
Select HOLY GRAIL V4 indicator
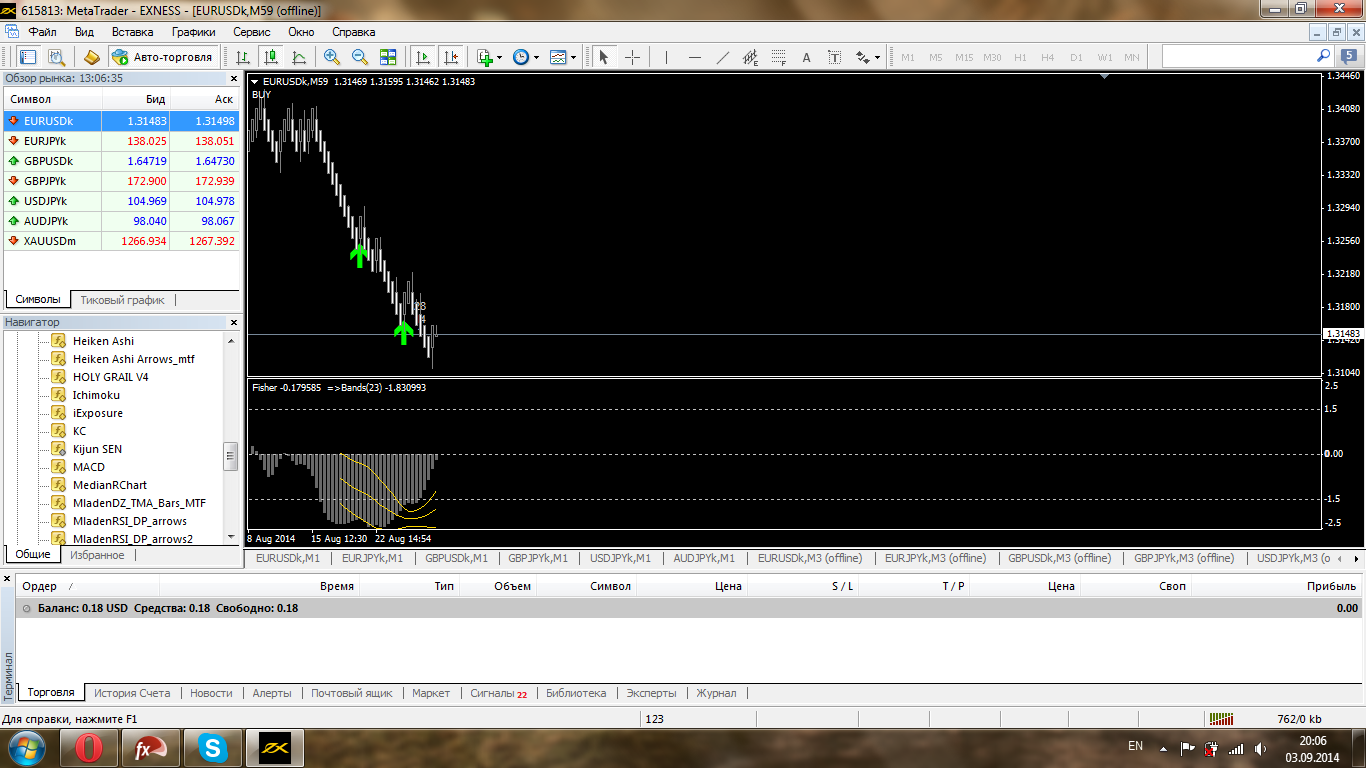click(x=110, y=377)
